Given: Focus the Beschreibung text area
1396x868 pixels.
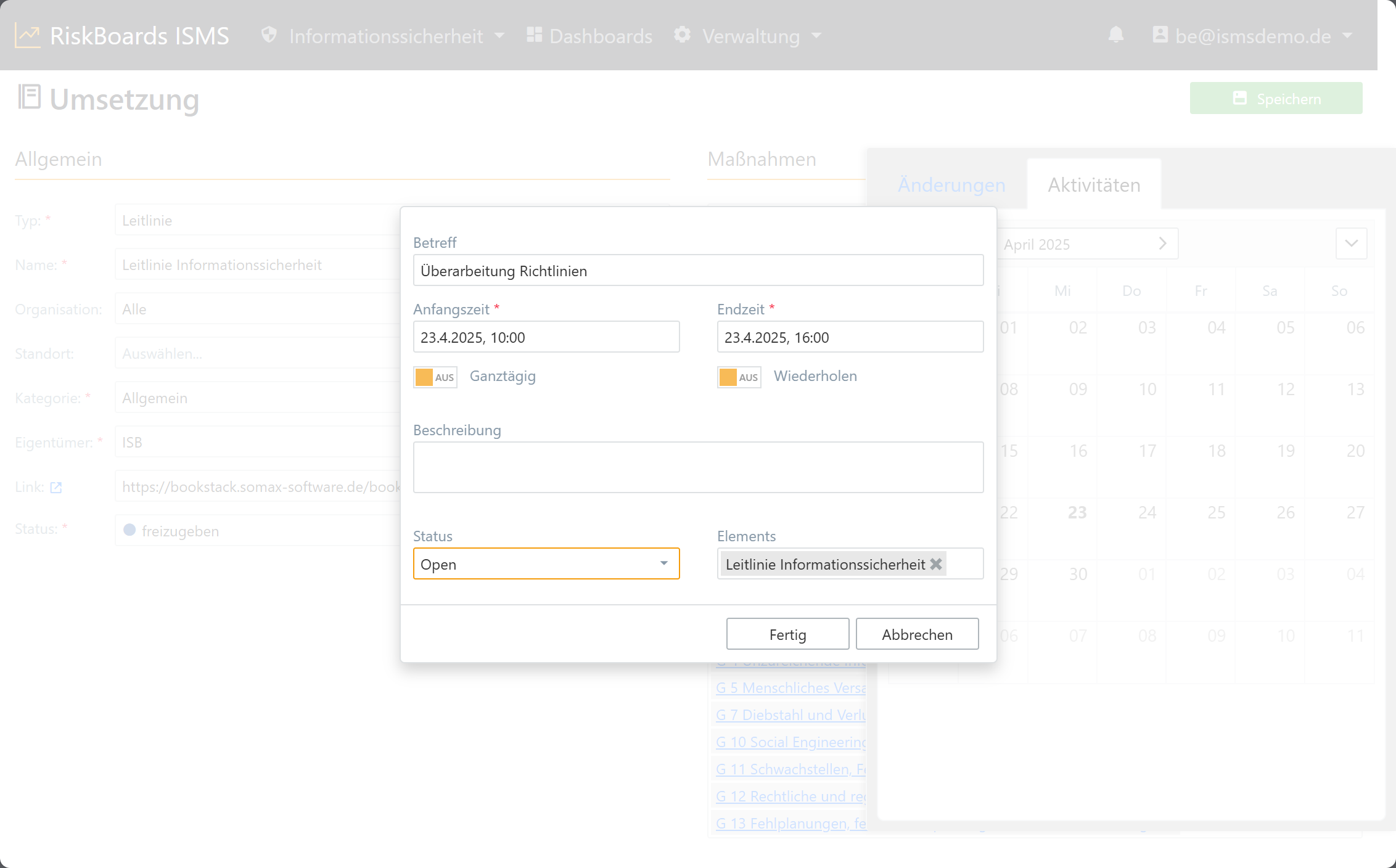Looking at the screenshot, I should tap(699, 467).
